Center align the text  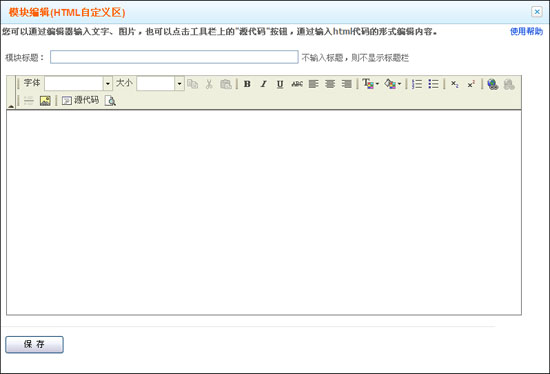point(330,84)
